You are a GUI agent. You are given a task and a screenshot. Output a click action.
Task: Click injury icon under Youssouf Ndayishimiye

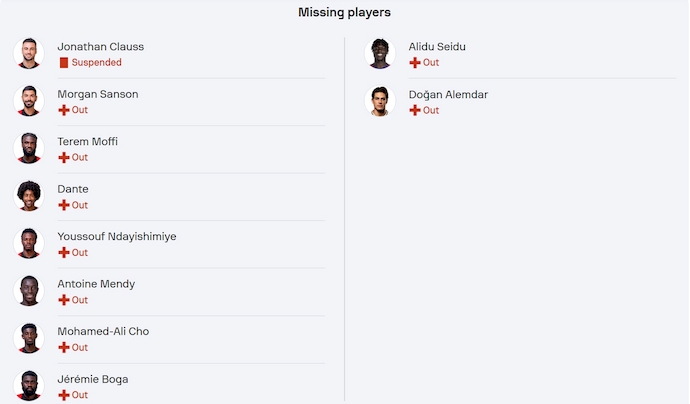tap(64, 253)
